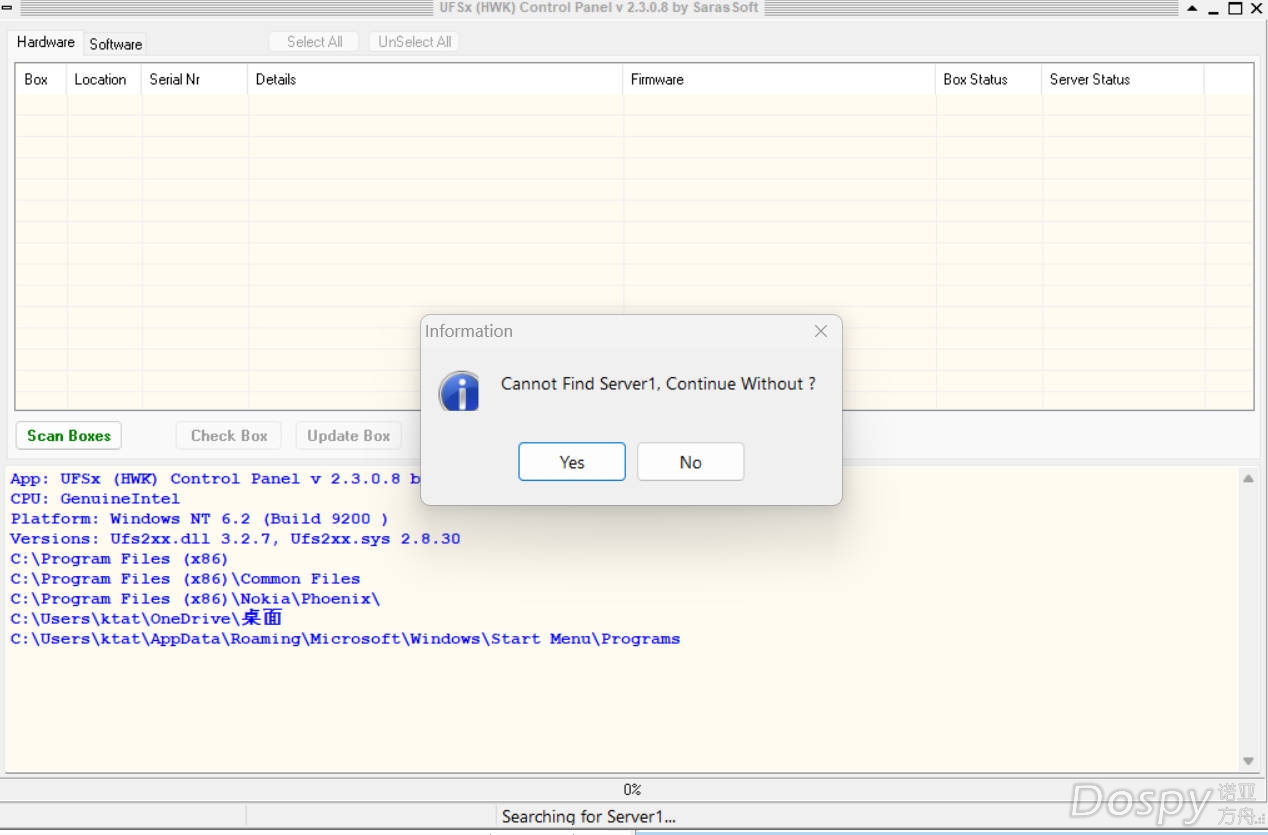The width and height of the screenshot is (1268, 835).
Task: Click the window title "UFSx (HWK) Control Panel"
Action: (599, 8)
